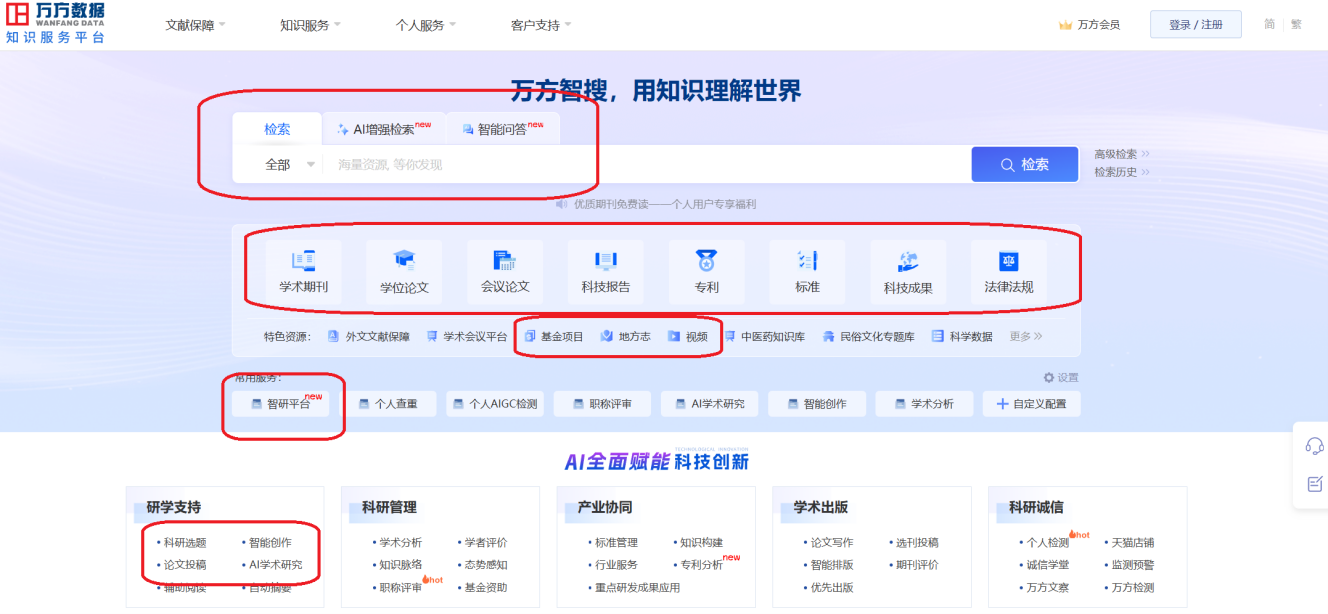Viewport: 1328px width, 614px height.
Task: Open 论文写作 link
Action: 832,543
